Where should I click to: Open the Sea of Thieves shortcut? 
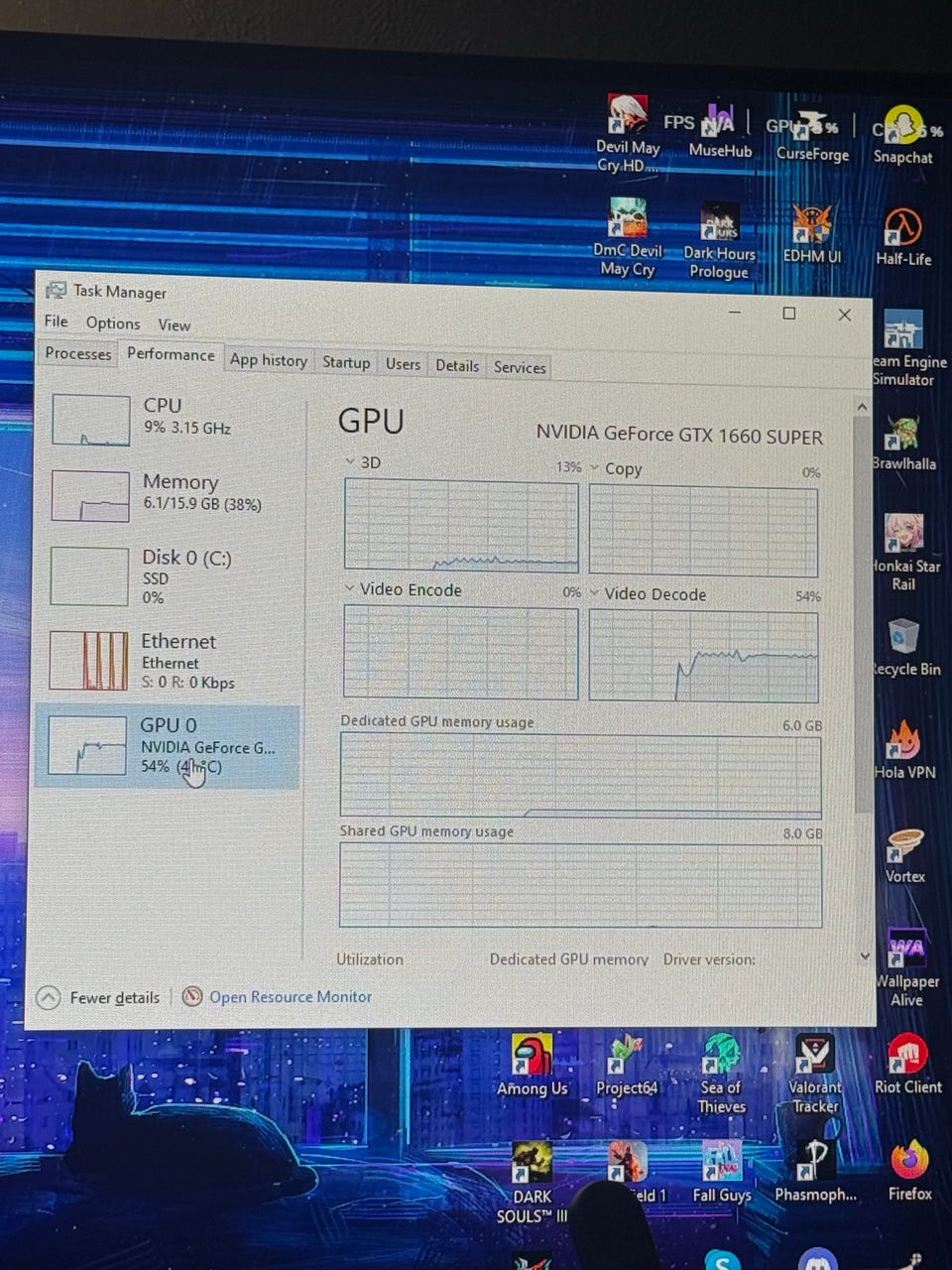721,1074
